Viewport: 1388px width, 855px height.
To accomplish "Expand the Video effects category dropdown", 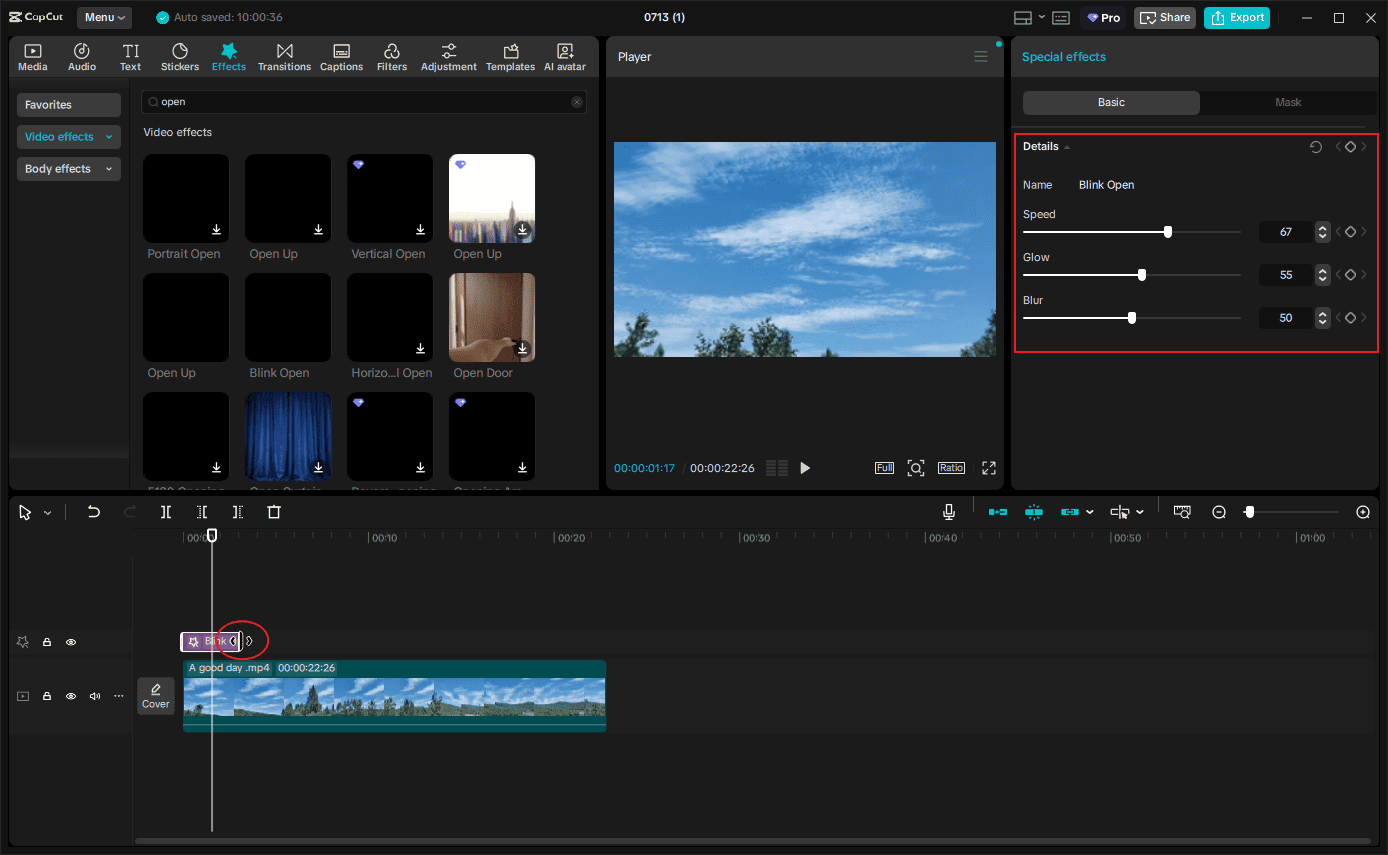I will tap(69, 137).
